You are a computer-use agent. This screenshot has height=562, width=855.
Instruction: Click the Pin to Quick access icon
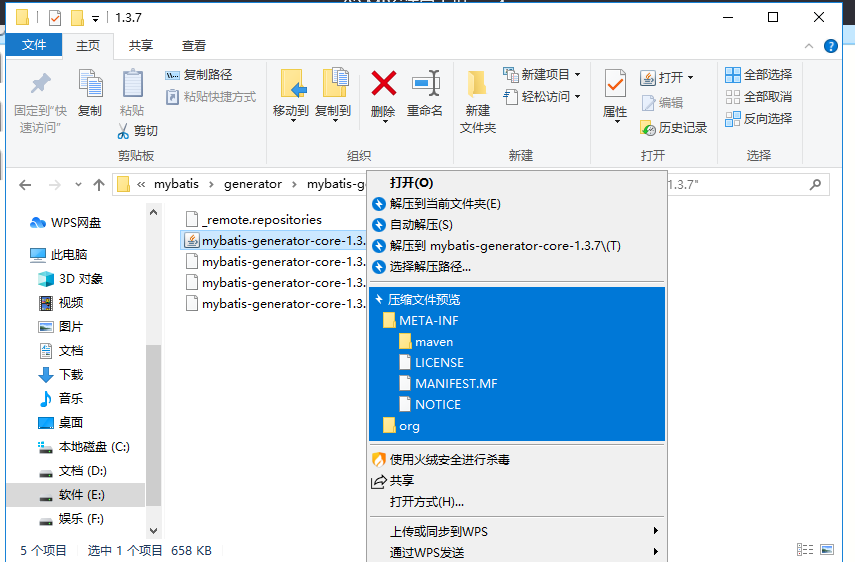pyautogui.click(x=40, y=83)
